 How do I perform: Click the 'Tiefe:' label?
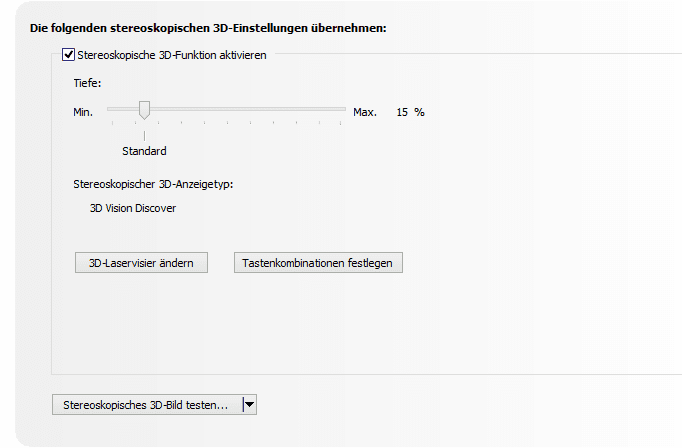pos(87,83)
